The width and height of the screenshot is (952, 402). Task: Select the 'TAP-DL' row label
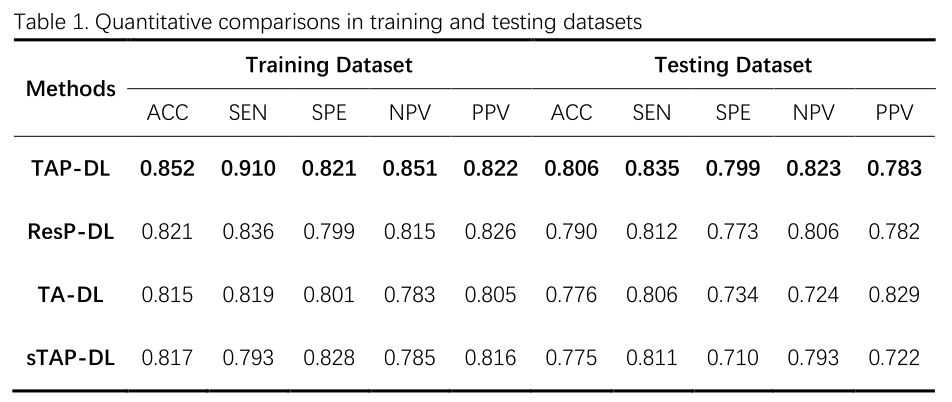point(71,169)
